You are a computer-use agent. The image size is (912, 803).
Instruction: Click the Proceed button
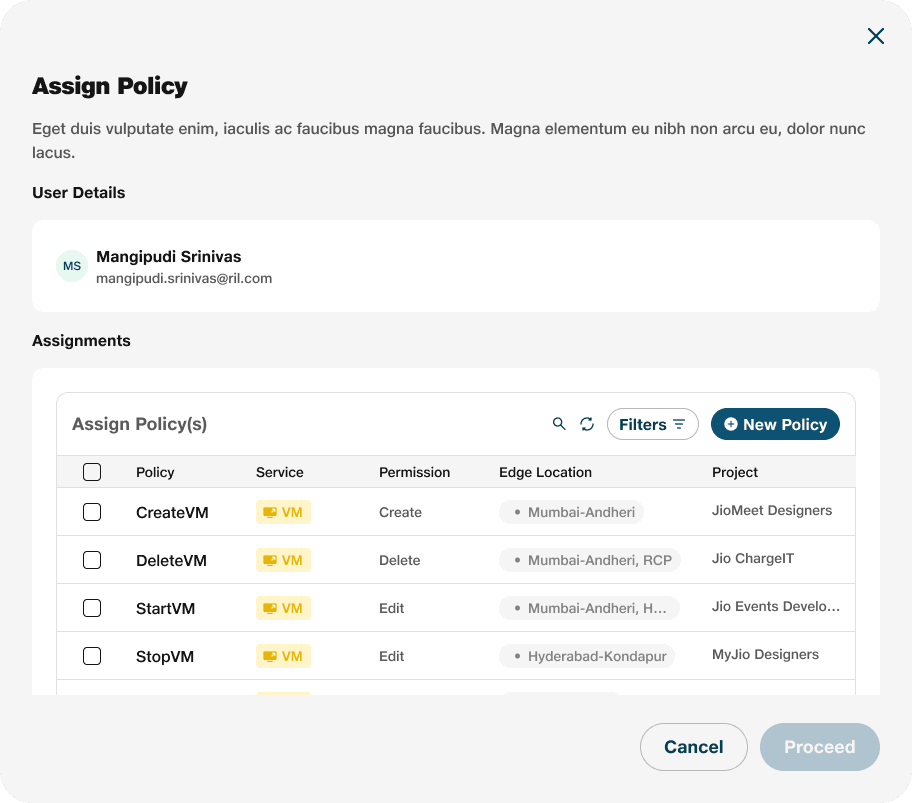coord(820,747)
